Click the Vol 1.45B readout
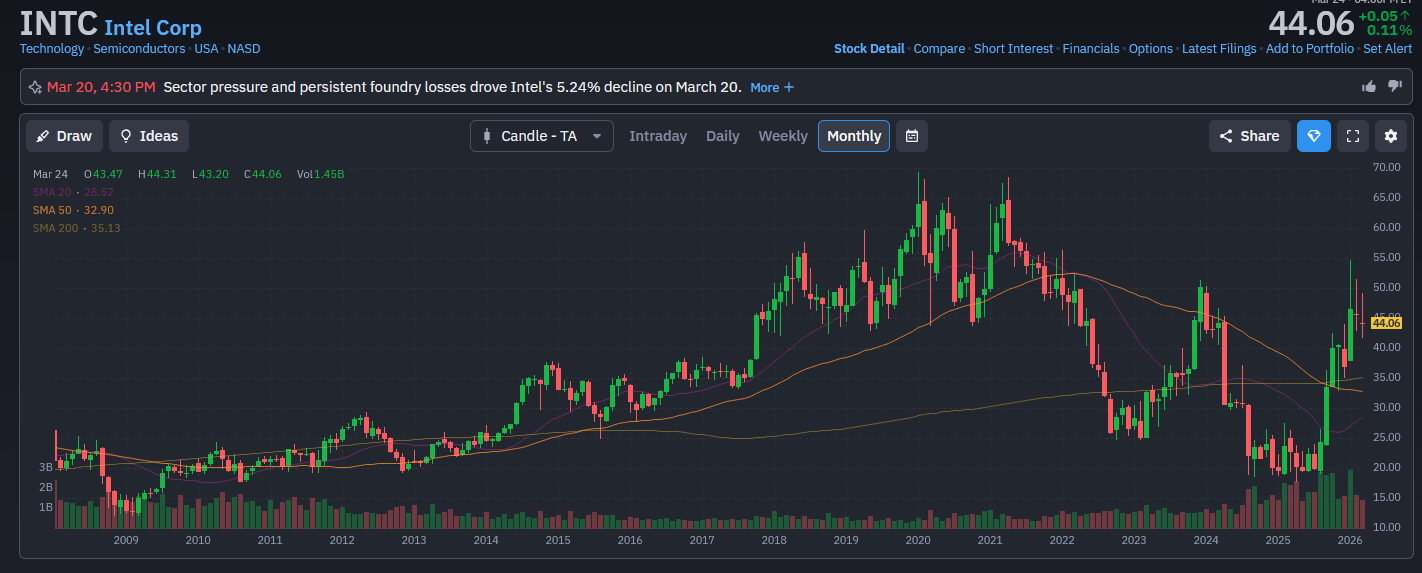This screenshot has width=1422, height=573. (x=321, y=174)
